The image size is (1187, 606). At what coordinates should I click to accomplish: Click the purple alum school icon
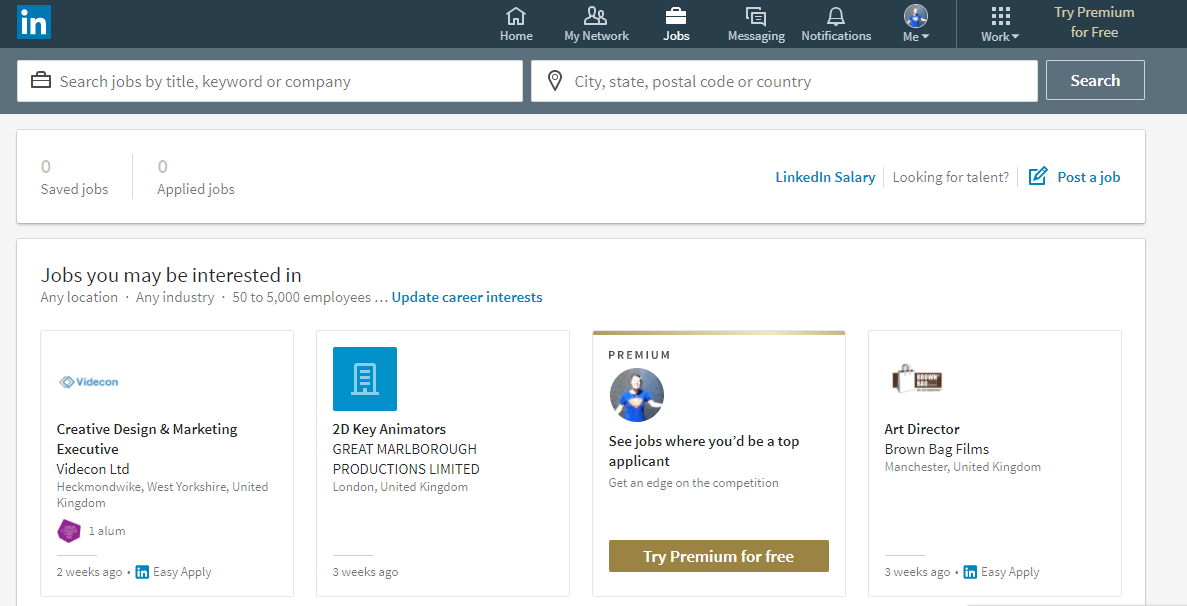(69, 531)
